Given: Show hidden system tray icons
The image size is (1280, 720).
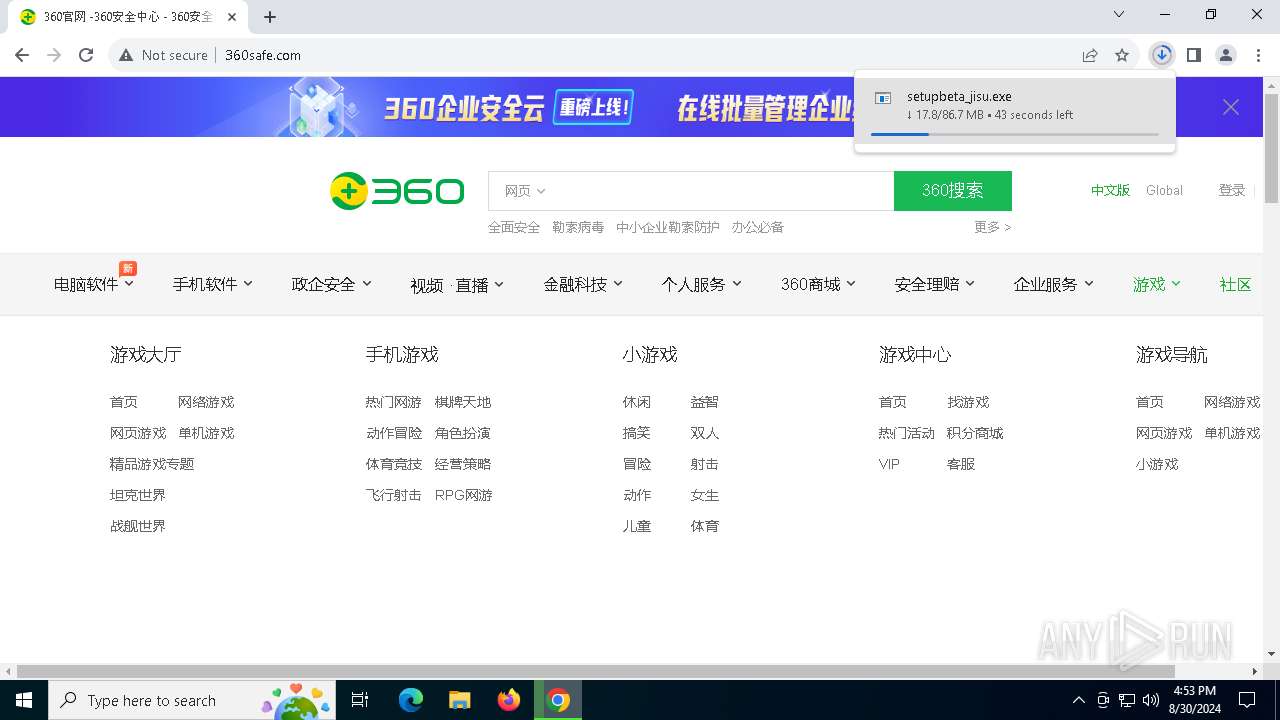Looking at the screenshot, I should 1078,700.
